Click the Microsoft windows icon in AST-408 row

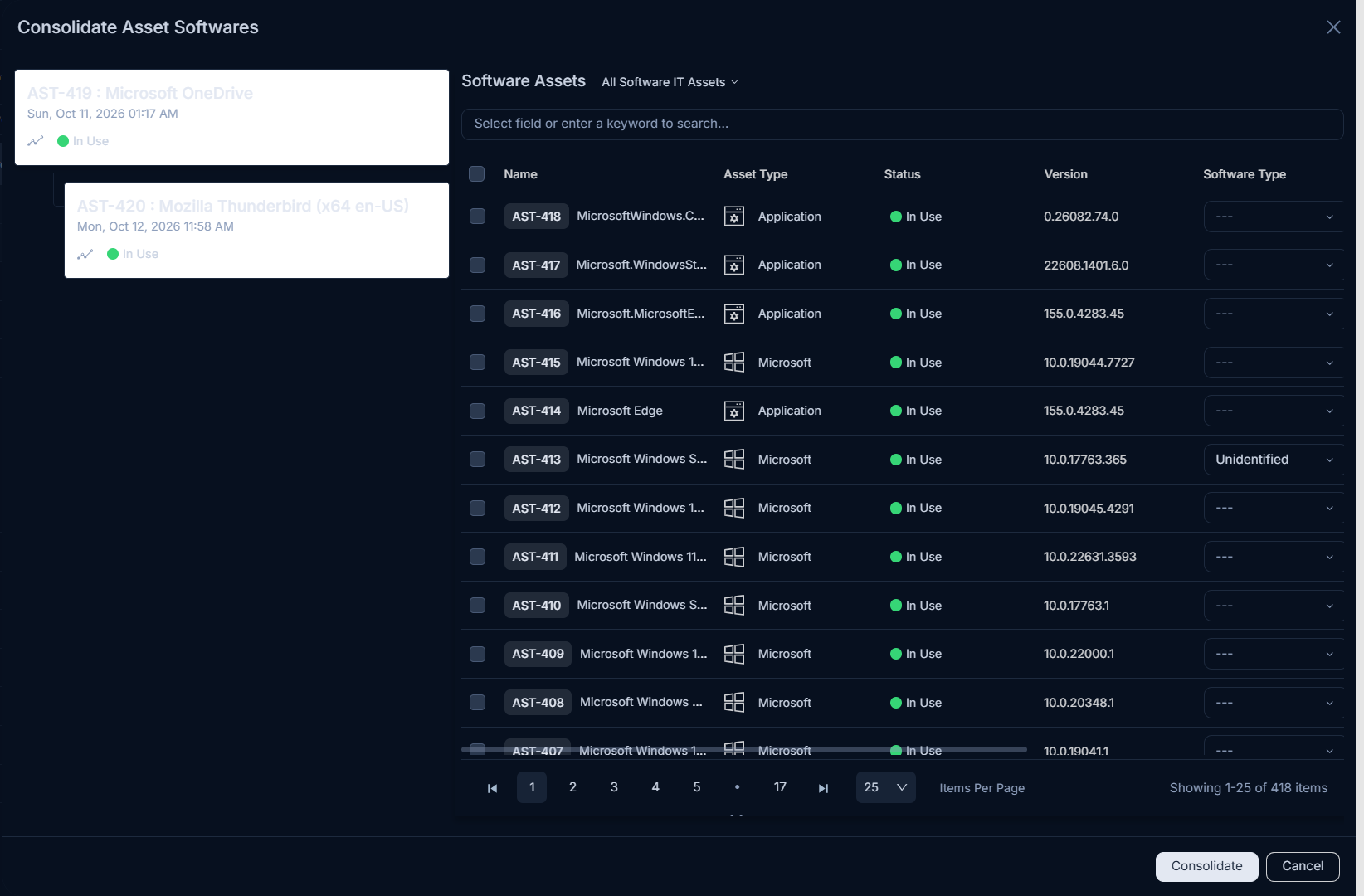click(734, 702)
